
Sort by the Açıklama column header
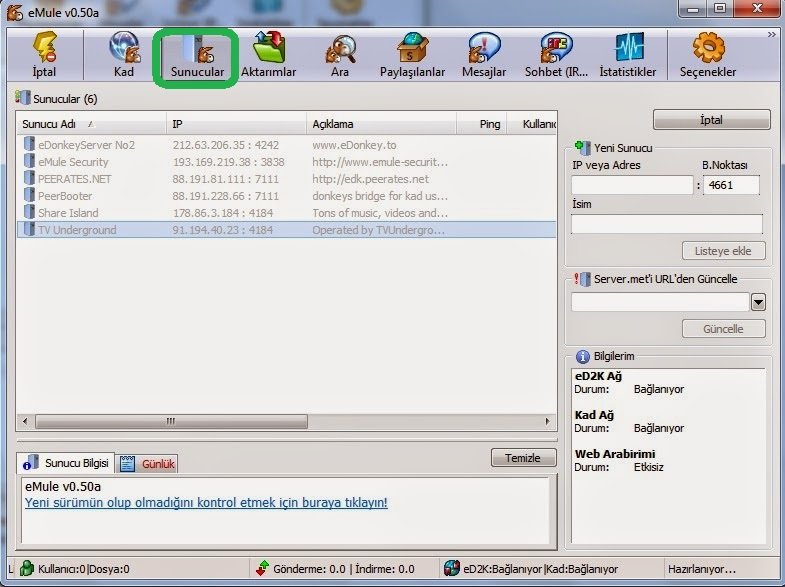click(381, 124)
